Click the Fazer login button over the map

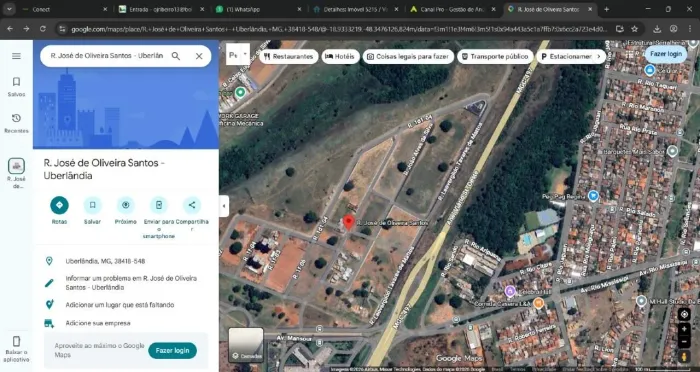666,54
